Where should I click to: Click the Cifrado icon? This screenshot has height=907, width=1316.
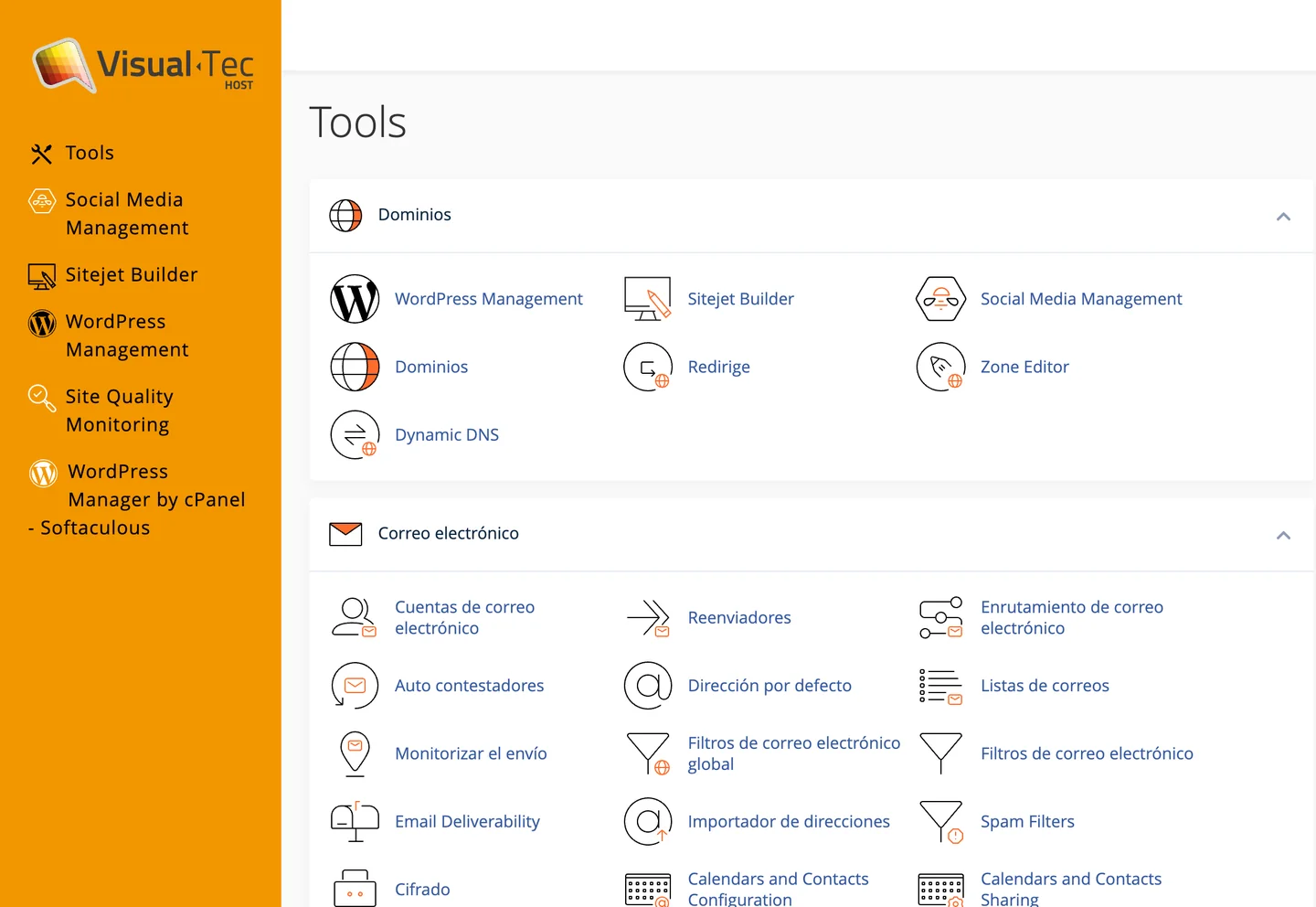[355, 888]
